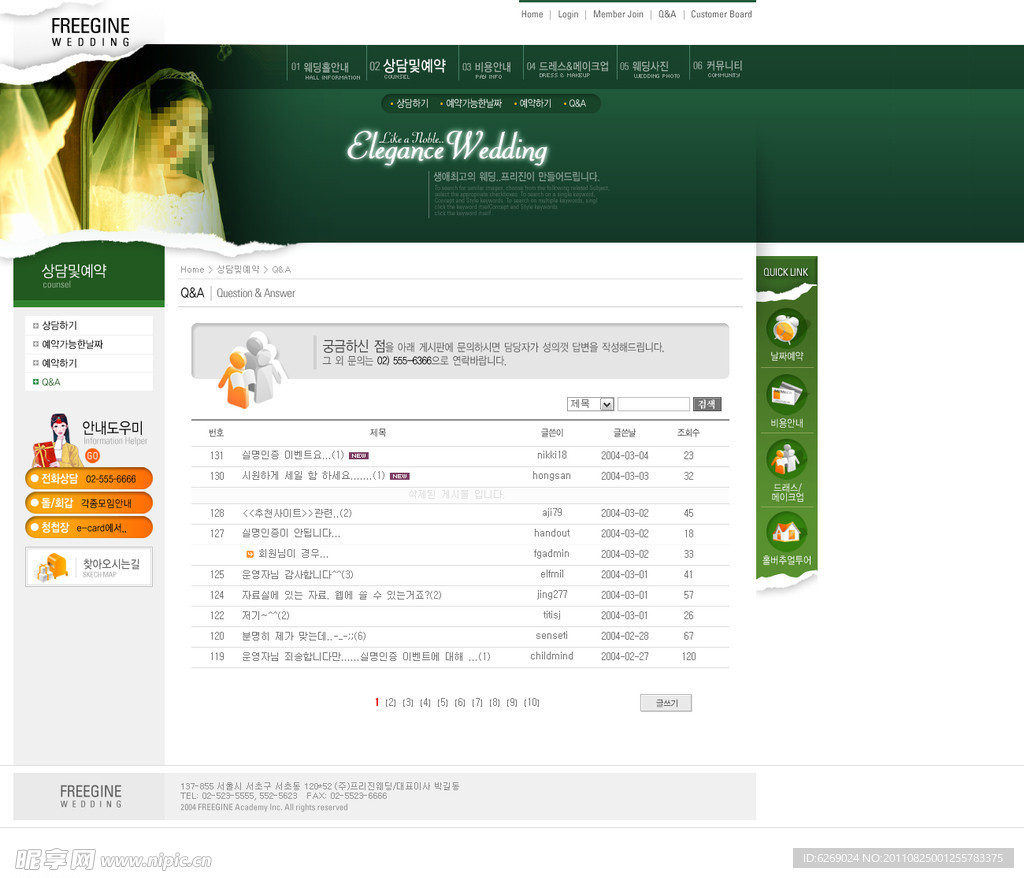Click the people figure graphic in Q&A banner
The width and height of the screenshot is (1024, 878).
coord(251,369)
